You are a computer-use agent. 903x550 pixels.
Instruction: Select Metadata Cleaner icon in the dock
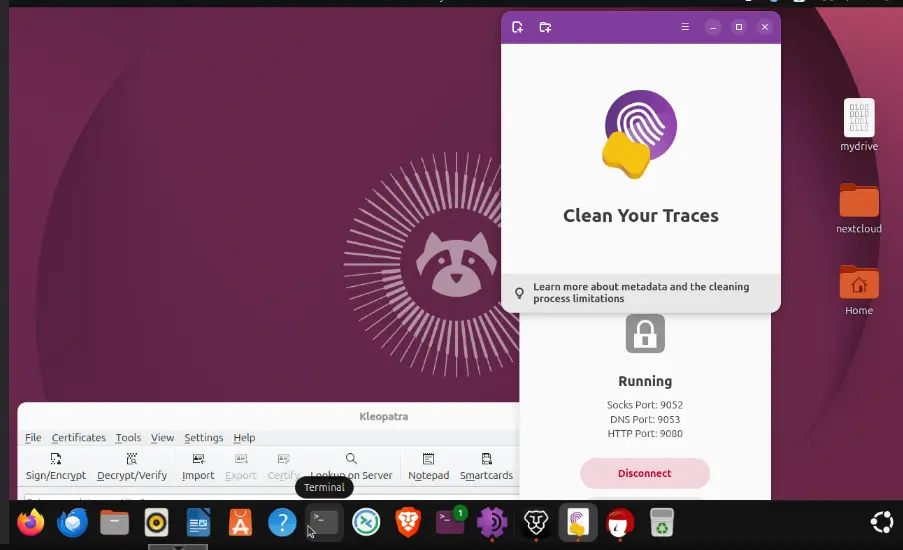(x=578, y=523)
